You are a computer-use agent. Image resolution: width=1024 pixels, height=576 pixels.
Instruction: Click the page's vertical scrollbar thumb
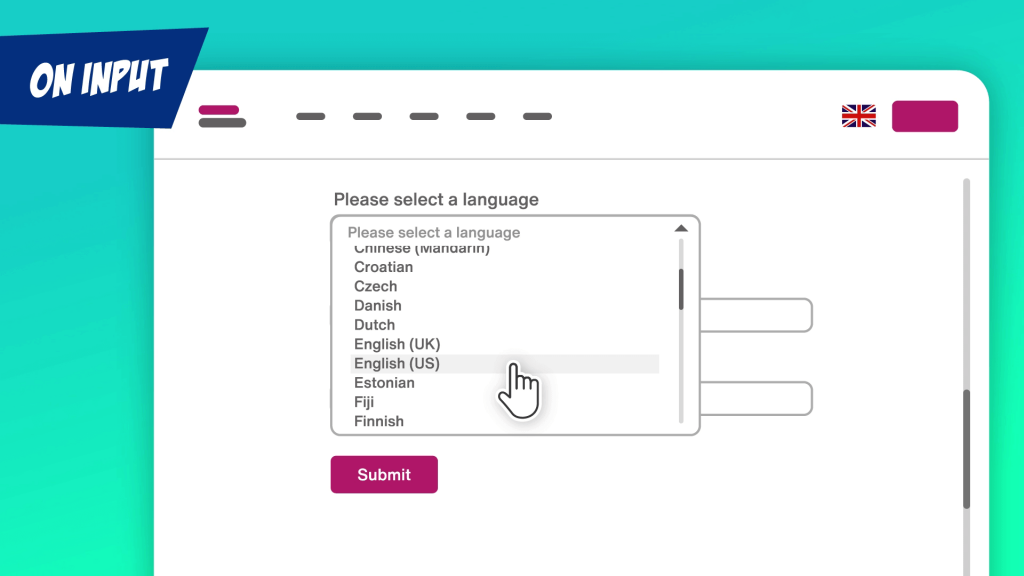click(x=967, y=449)
